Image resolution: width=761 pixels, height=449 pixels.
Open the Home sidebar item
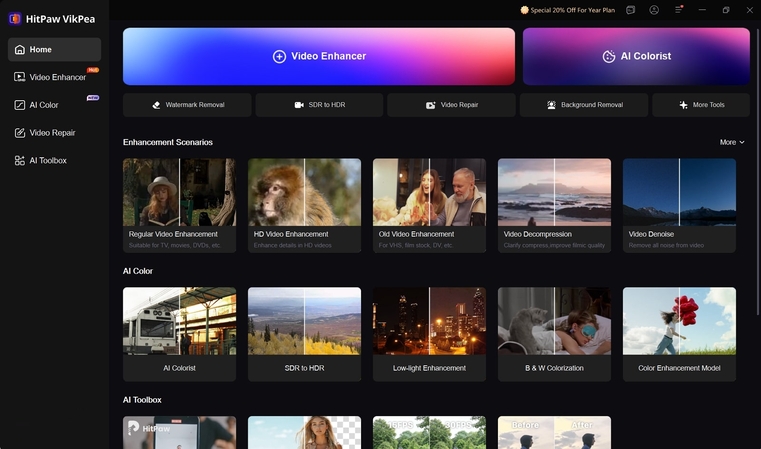(x=54, y=50)
